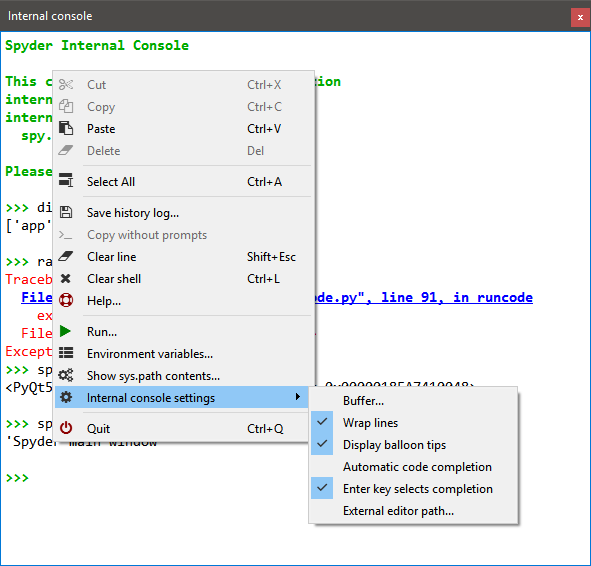Image resolution: width=591 pixels, height=566 pixels.
Task: Open Save history log... dialog
Action: tap(183, 213)
